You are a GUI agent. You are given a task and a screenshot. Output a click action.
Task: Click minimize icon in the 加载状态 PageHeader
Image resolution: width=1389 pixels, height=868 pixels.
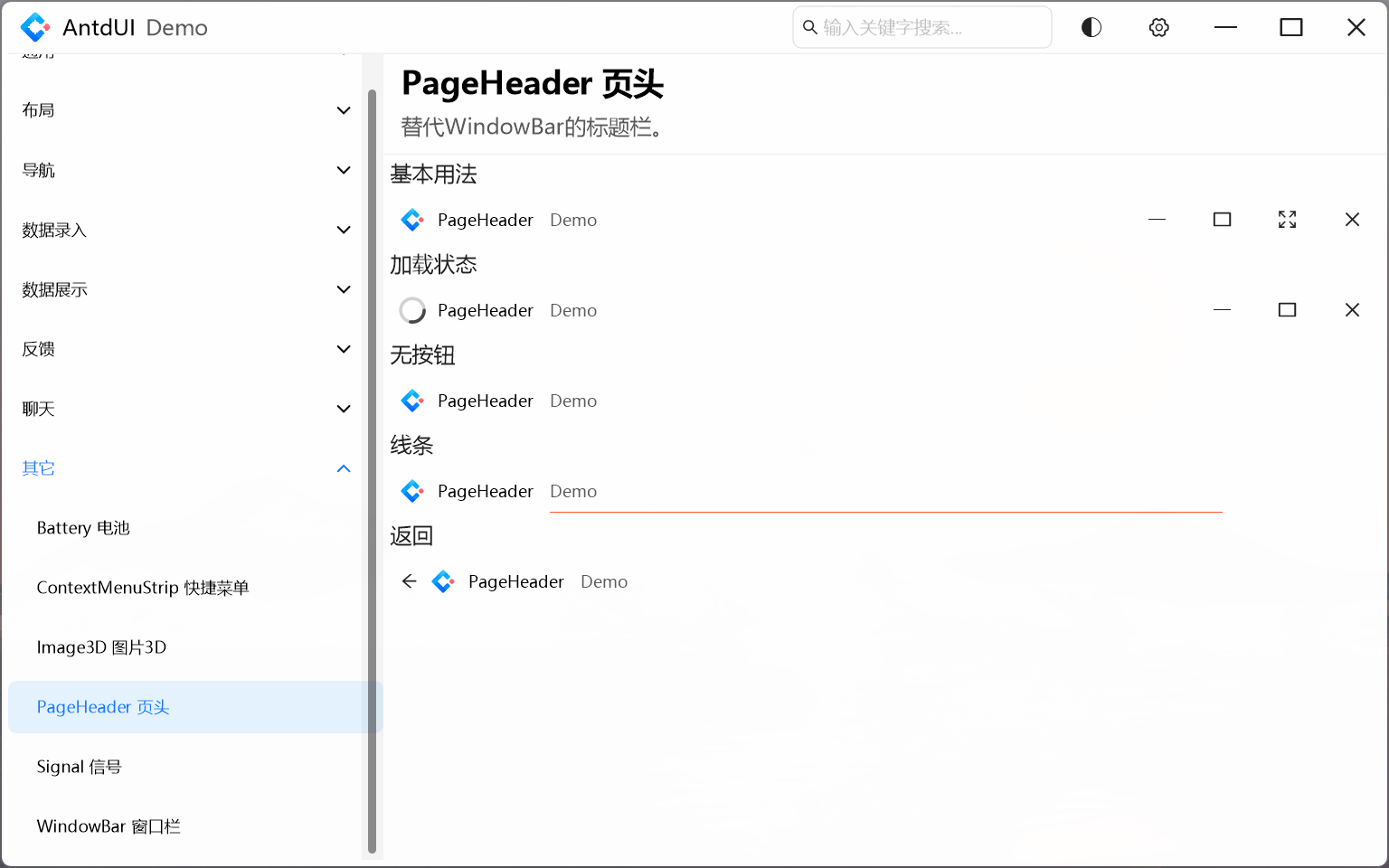[x=1222, y=310]
